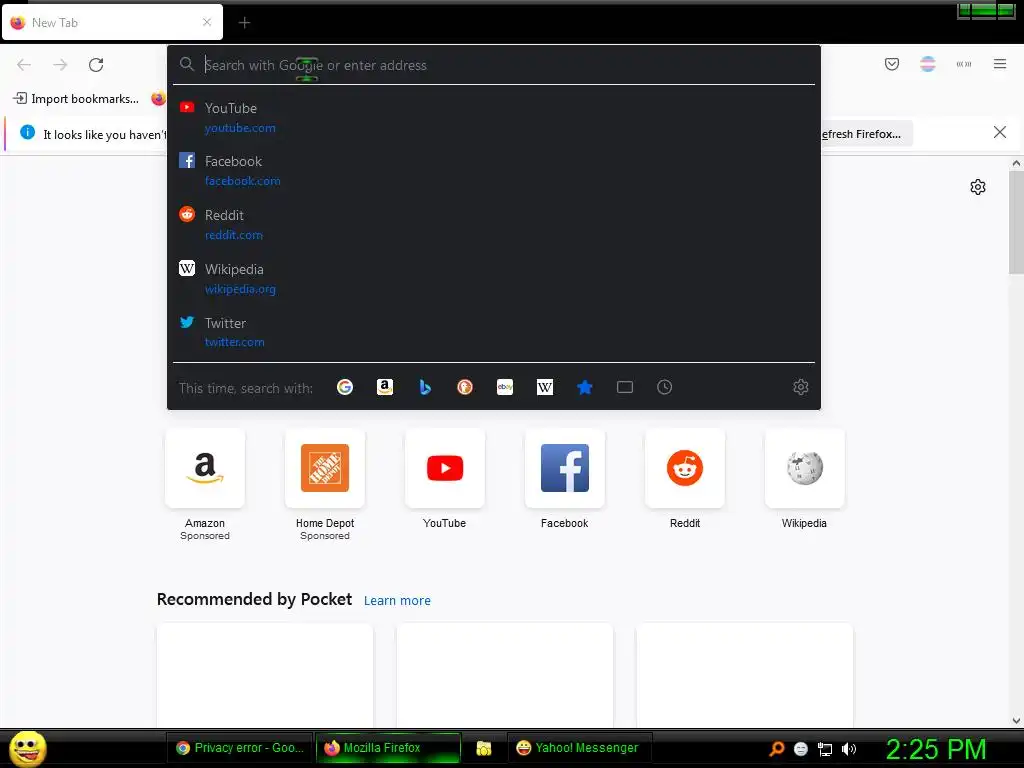This screenshot has width=1024, height=768.
Task: Click the network tray icon
Action: [x=825, y=749]
